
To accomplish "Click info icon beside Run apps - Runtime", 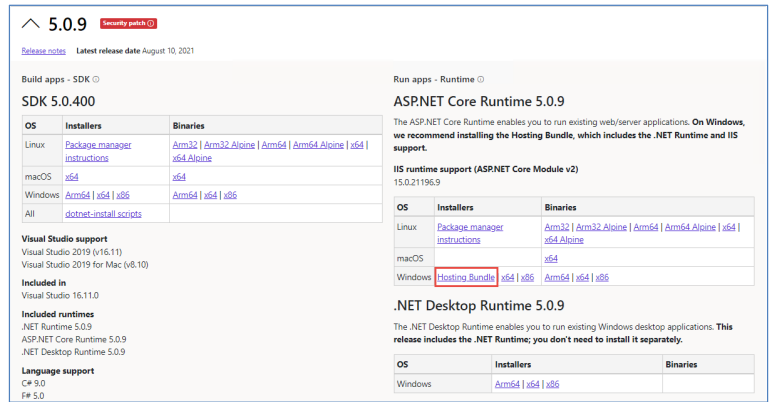I will point(481,79).
